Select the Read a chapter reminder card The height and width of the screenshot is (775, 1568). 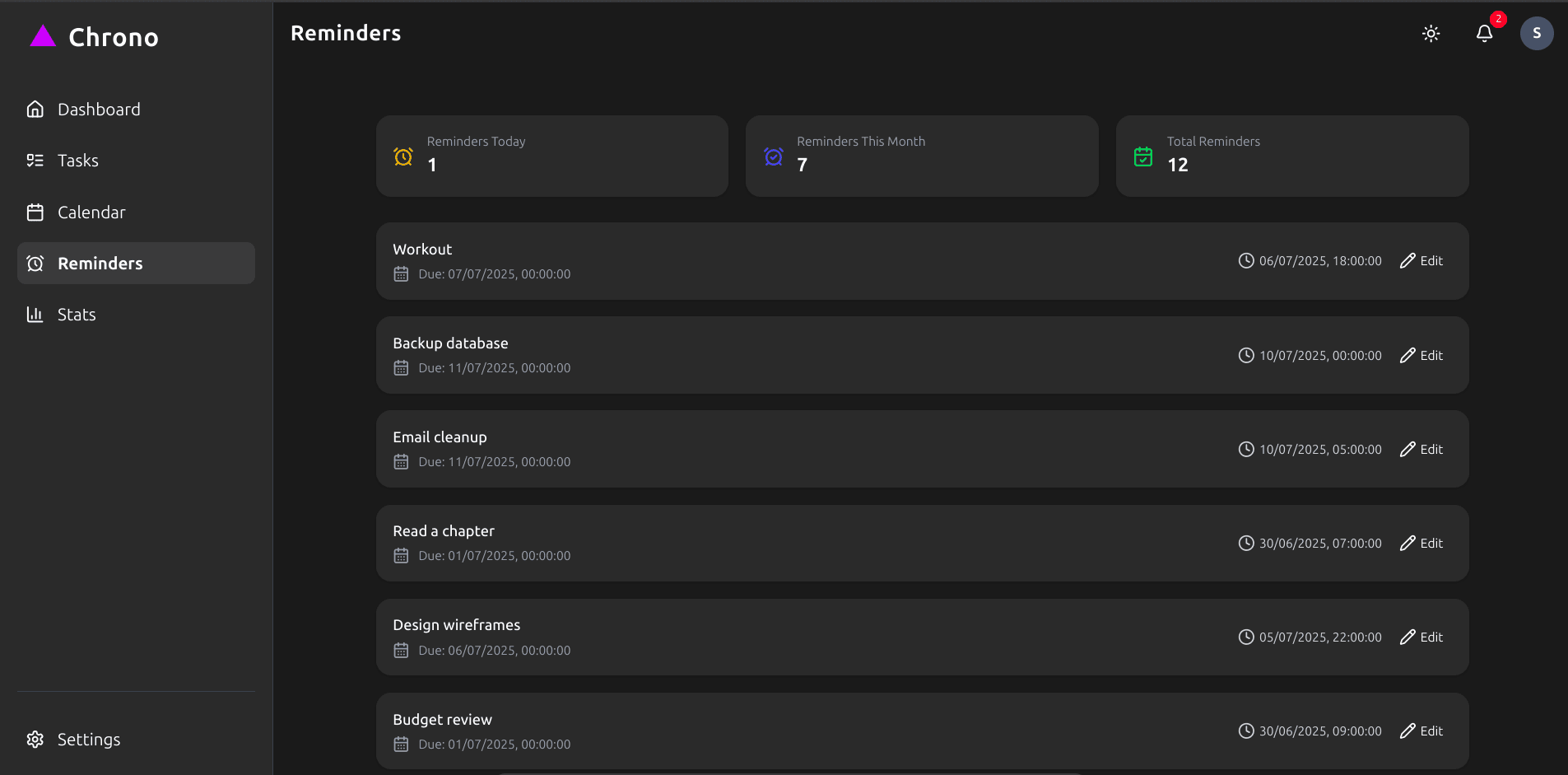point(823,544)
